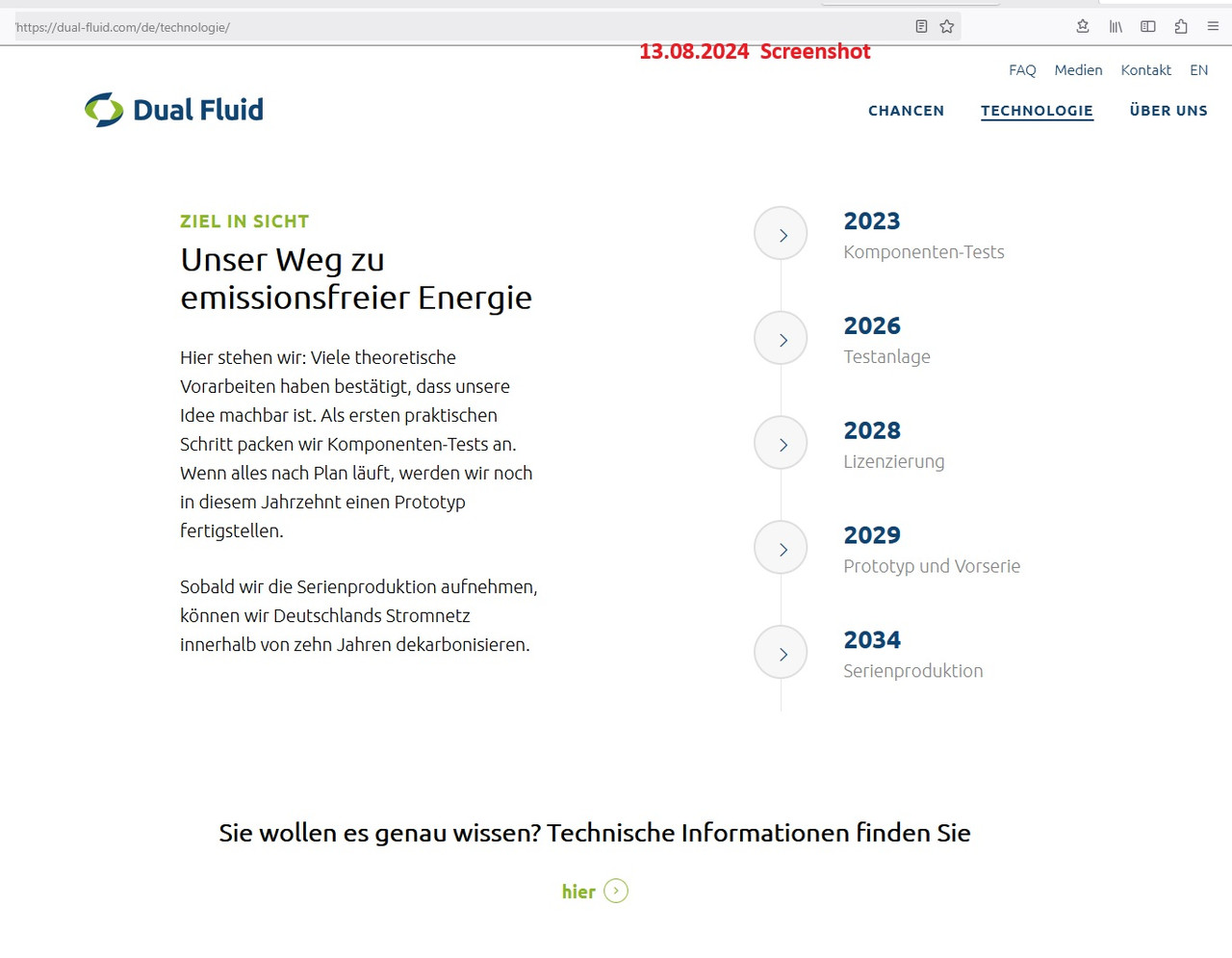Screen dimensions: 1232x958
Task: Select the 2034 year heading
Action: (x=872, y=640)
